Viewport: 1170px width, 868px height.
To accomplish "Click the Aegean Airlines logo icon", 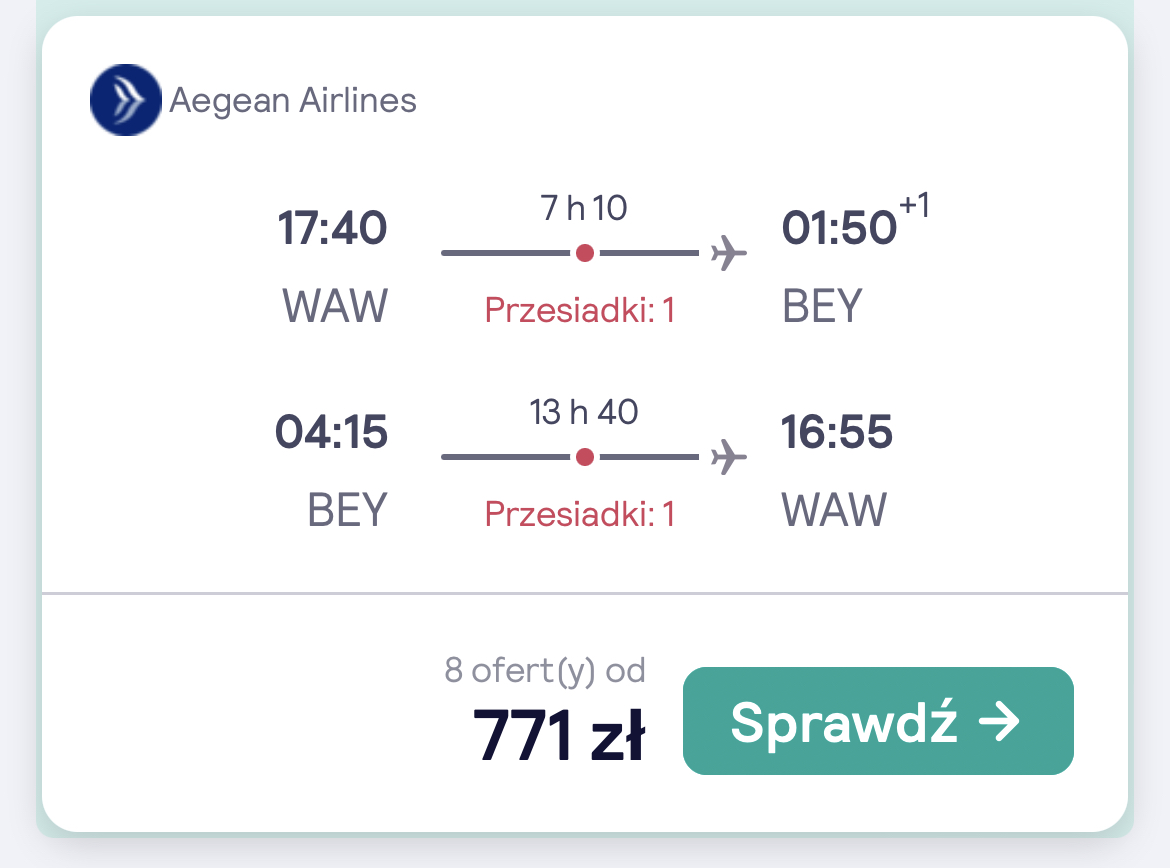I will 125,100.
